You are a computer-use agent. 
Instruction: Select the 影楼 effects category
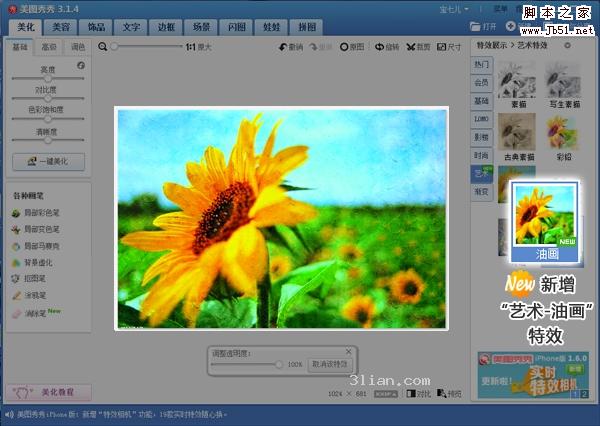coord(481,137)
